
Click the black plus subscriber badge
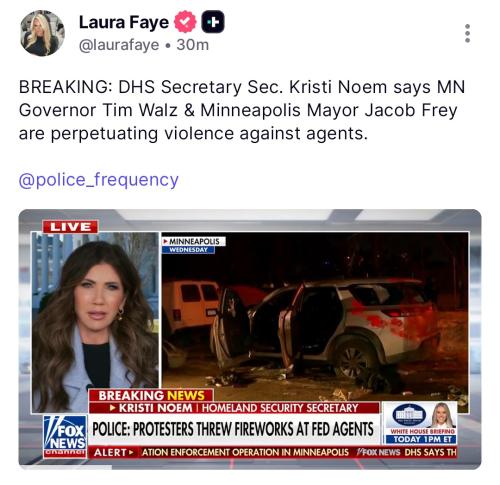[212, 22]
